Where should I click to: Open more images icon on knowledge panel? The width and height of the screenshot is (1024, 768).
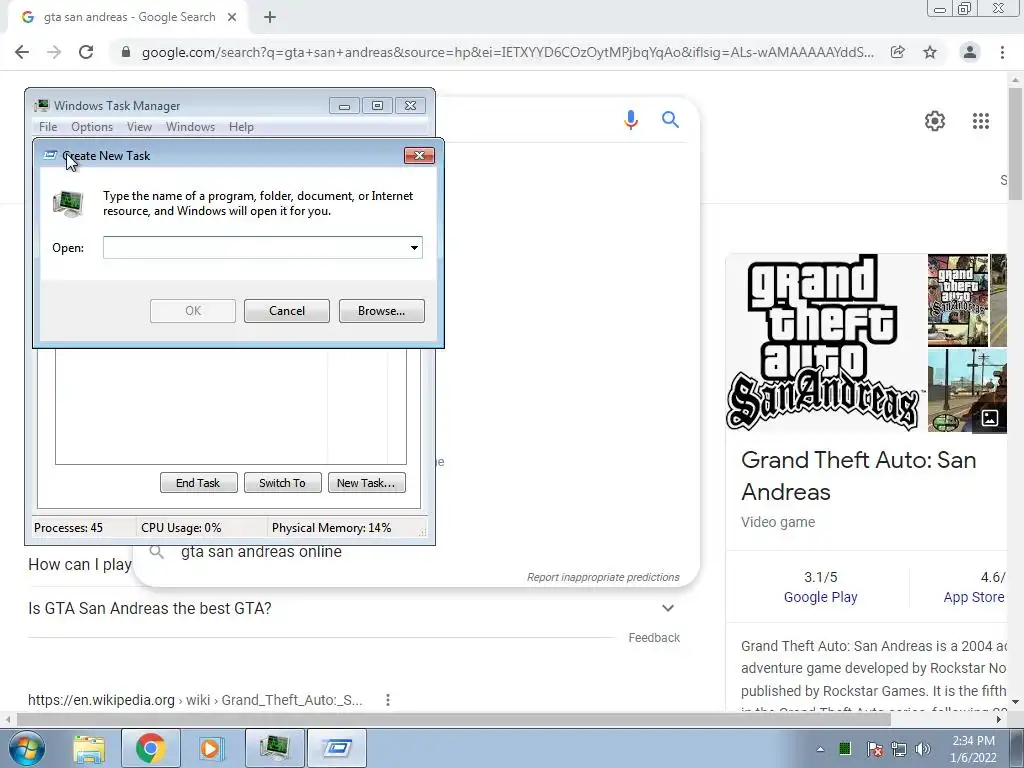pos(989,418)
